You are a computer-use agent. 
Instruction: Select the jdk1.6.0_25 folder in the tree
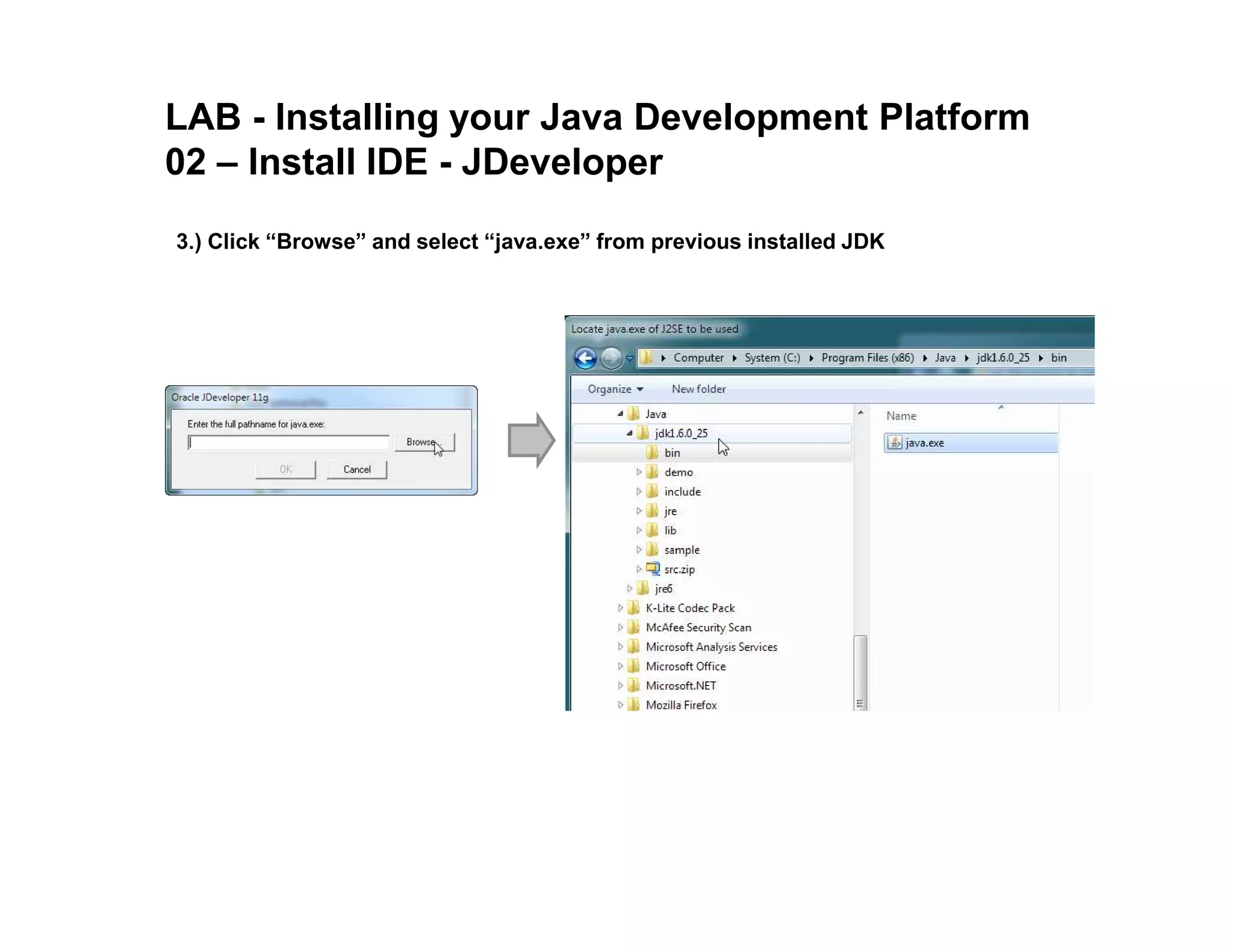[681, 433]
